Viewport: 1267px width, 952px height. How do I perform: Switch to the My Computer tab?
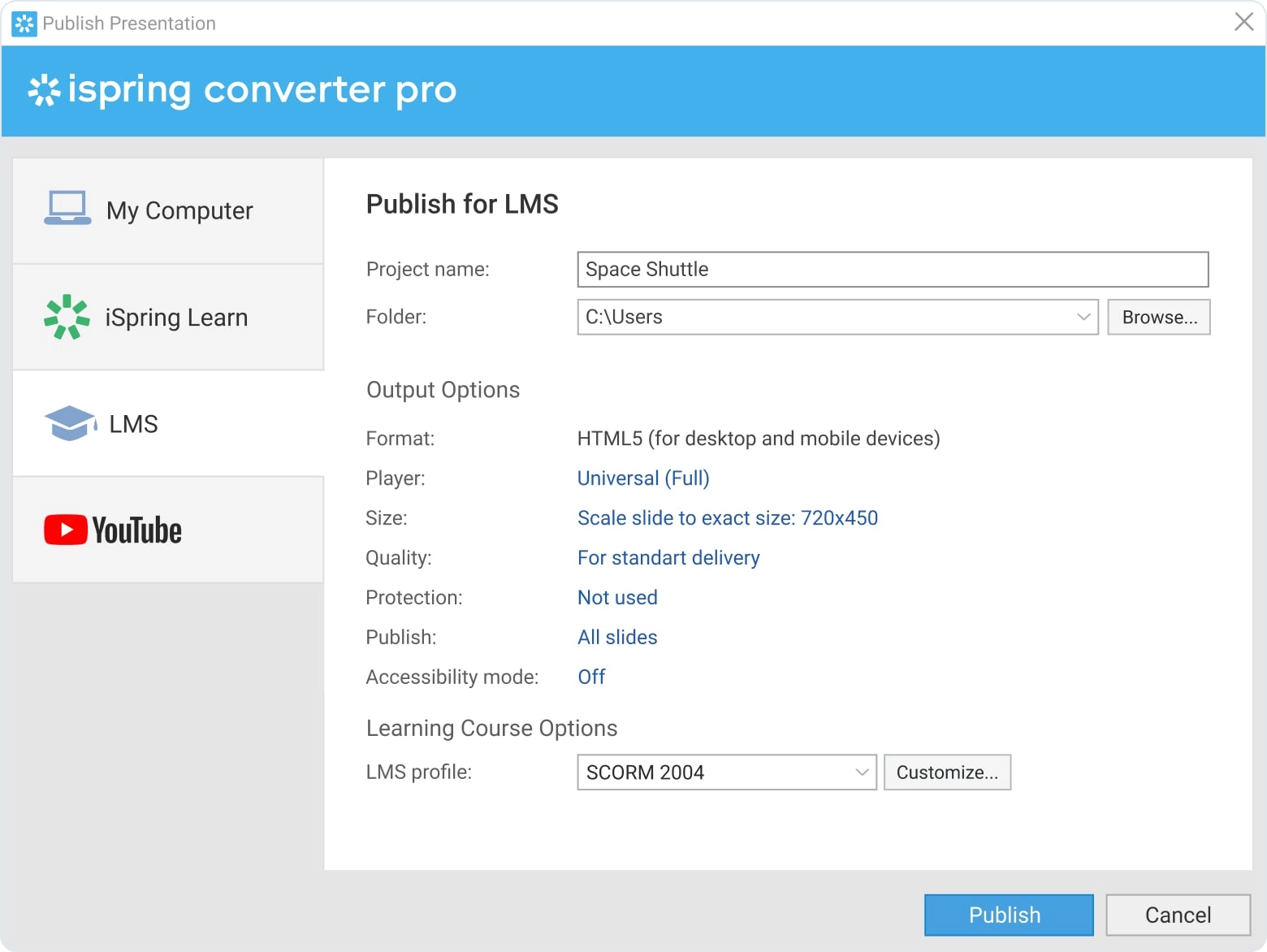coord(168,211)
